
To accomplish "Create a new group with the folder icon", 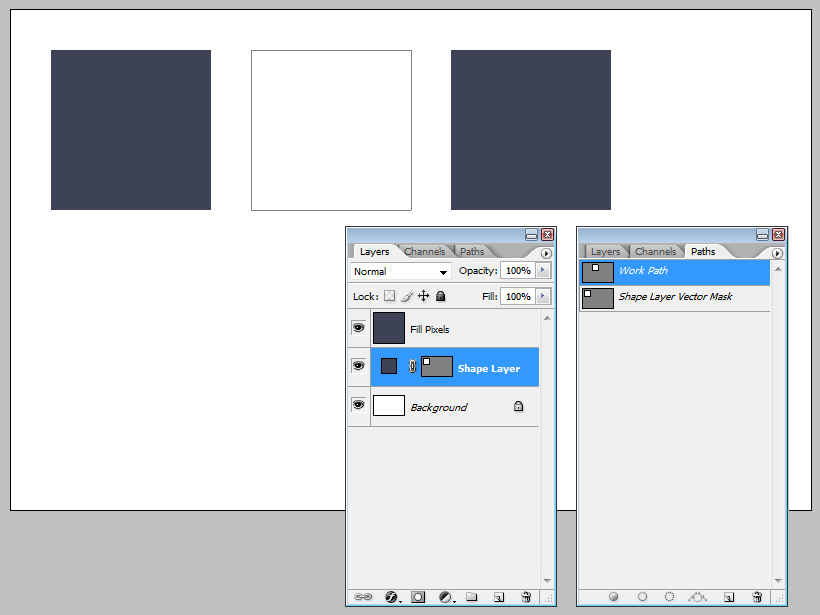I will point(472,597).
